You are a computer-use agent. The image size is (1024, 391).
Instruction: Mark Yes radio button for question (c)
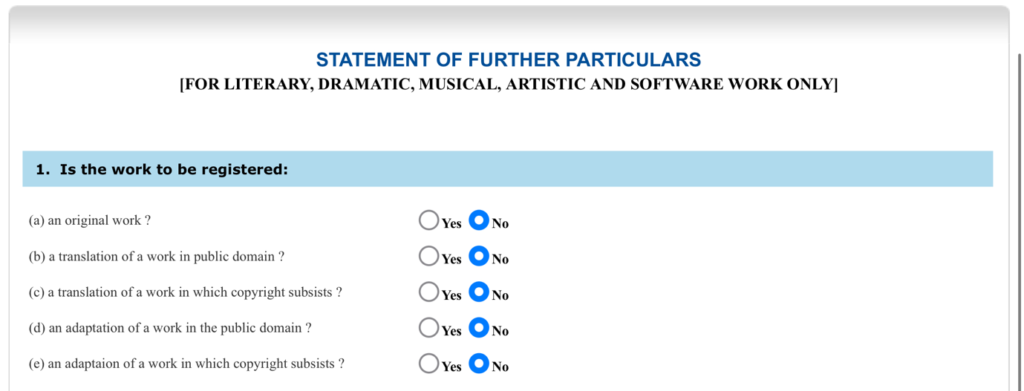click(x=428, y=292)
